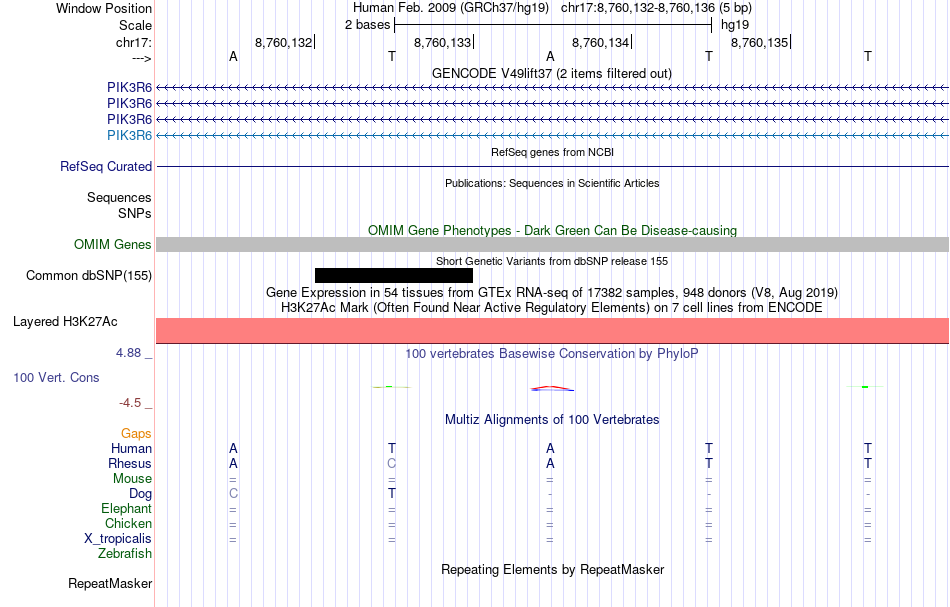Click the gray C in Rhesus row
Screen dimensions: 950x607
tap(391, 463)
